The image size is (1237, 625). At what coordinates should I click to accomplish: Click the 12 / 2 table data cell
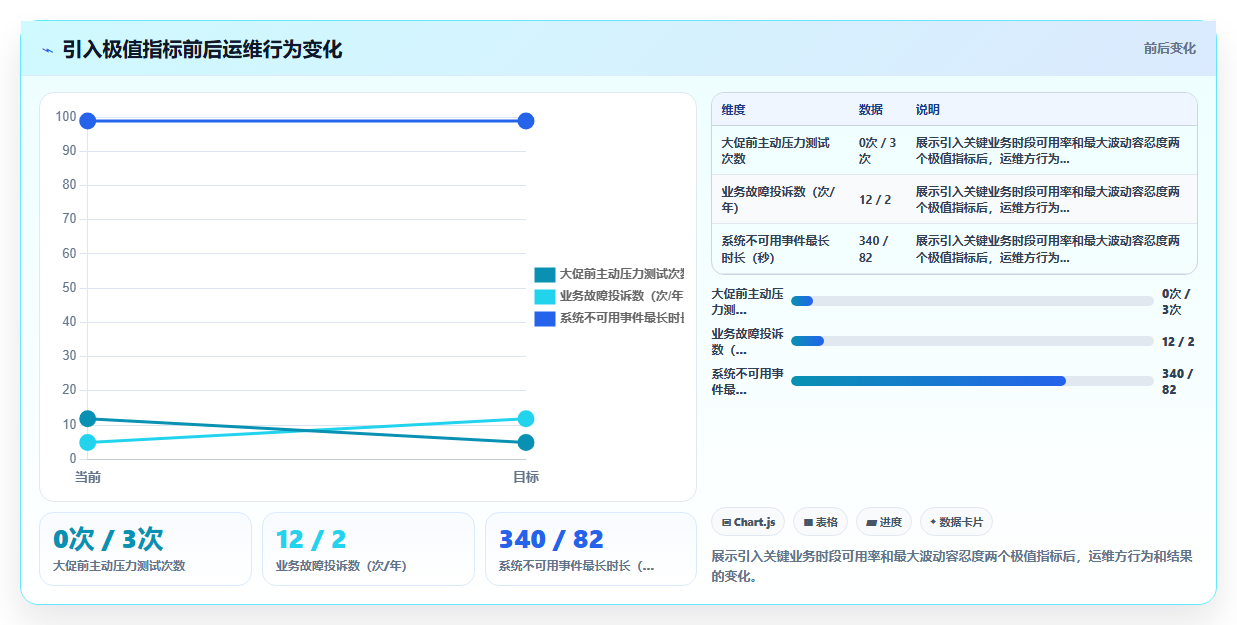[x=877, y=199]
